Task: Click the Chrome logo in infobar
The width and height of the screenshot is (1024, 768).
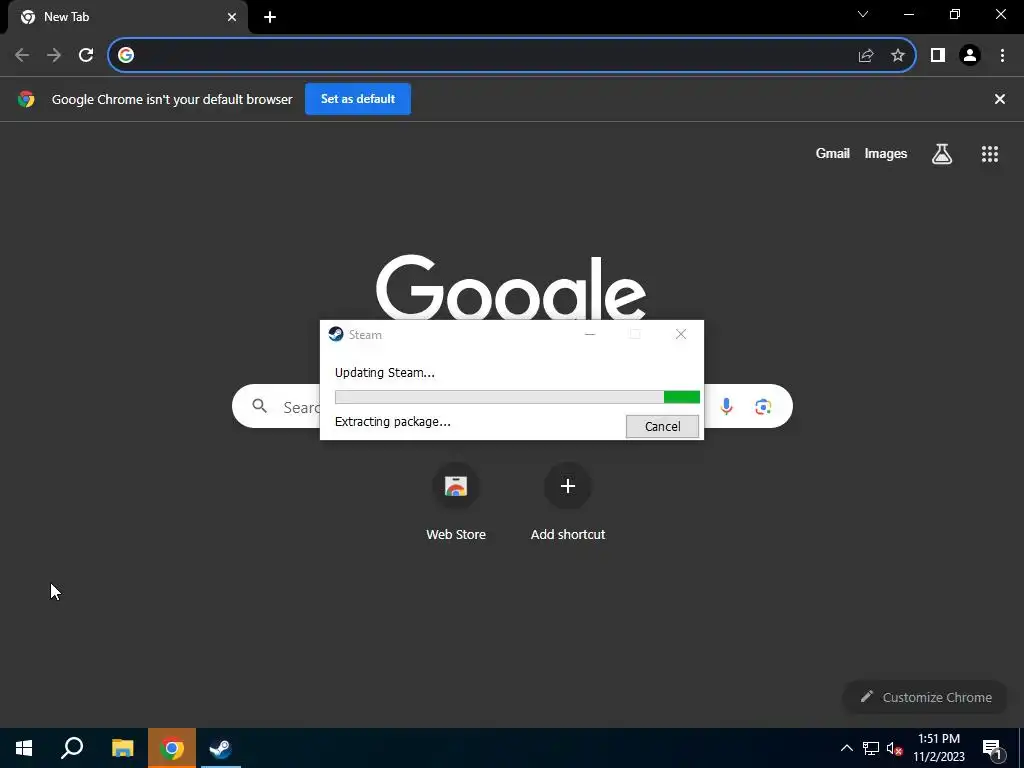Action: (x=26, y=99)
